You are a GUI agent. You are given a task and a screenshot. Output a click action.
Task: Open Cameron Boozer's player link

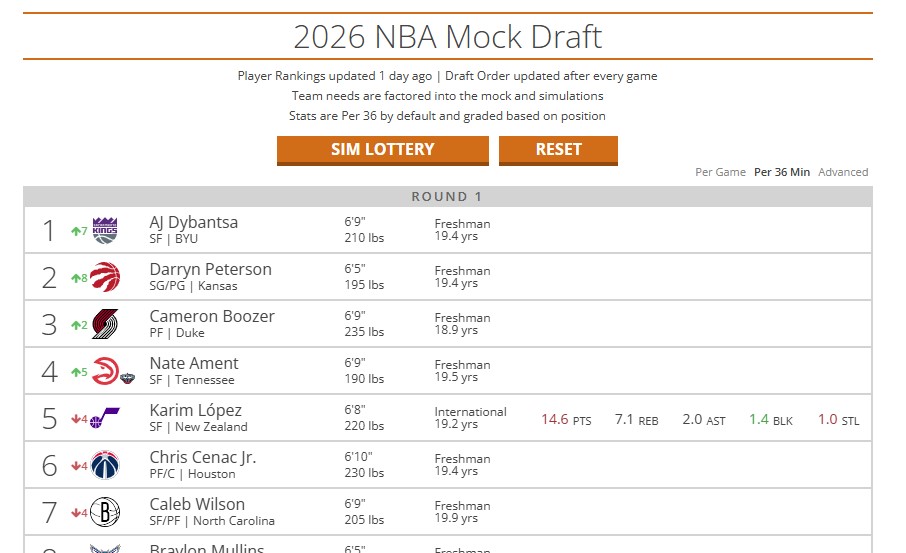(212, 316)
